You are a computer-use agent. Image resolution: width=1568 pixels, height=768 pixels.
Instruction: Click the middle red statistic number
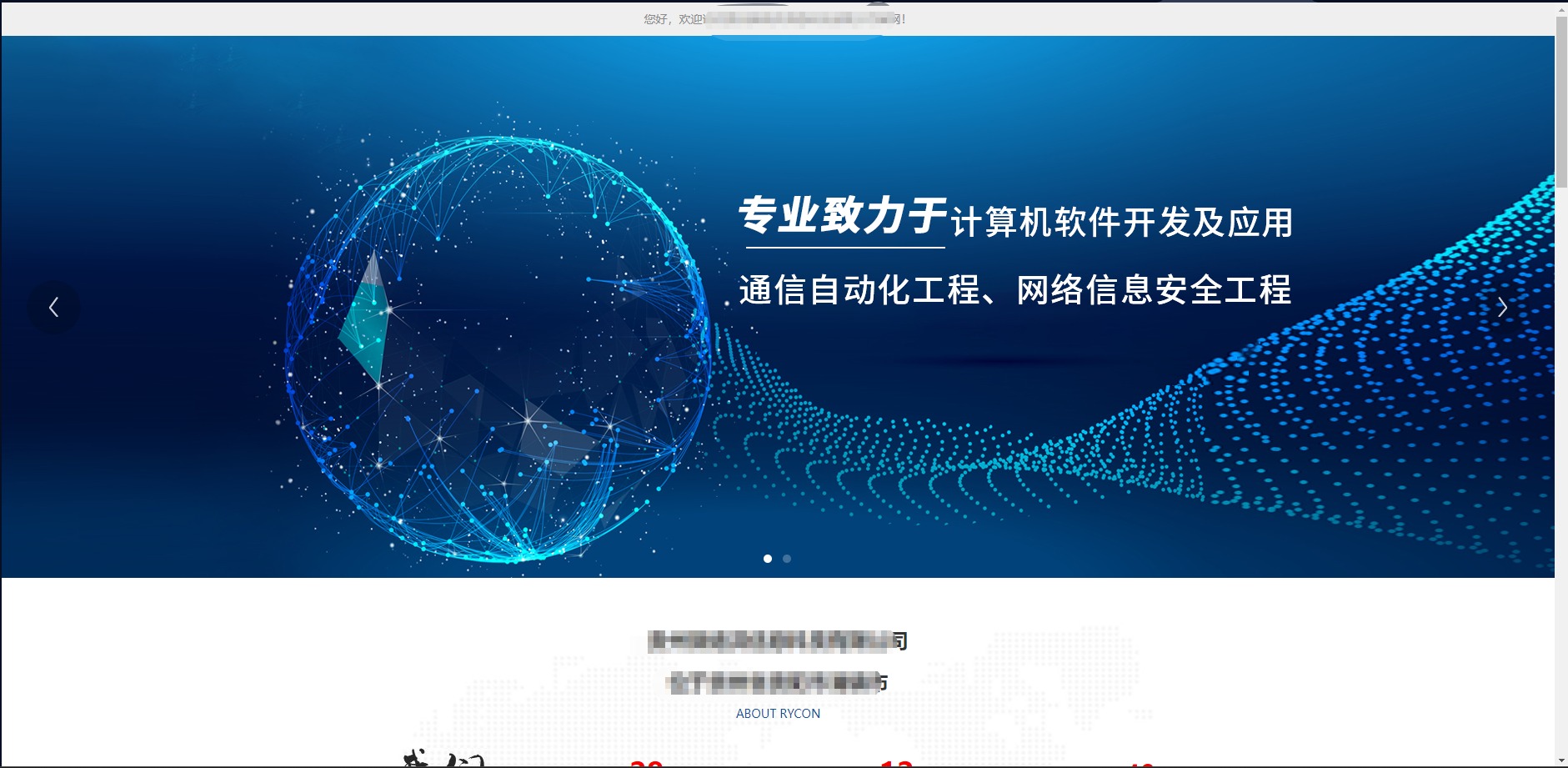click(897, 762)
